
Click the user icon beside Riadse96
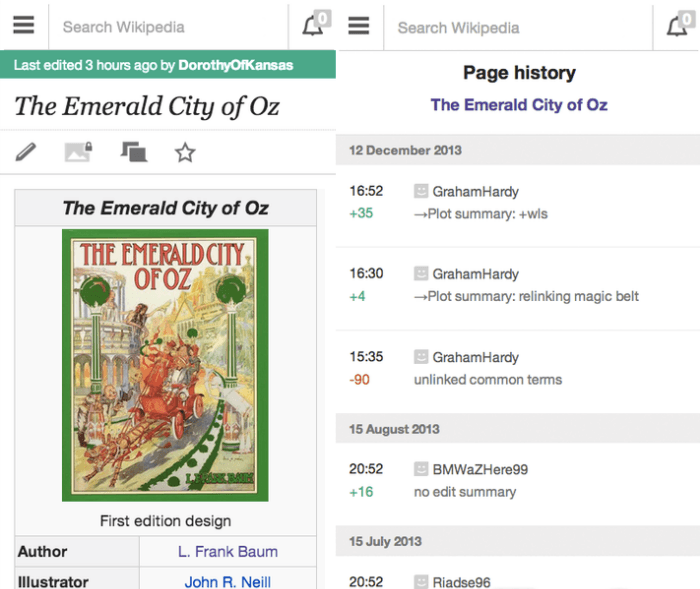421,581
